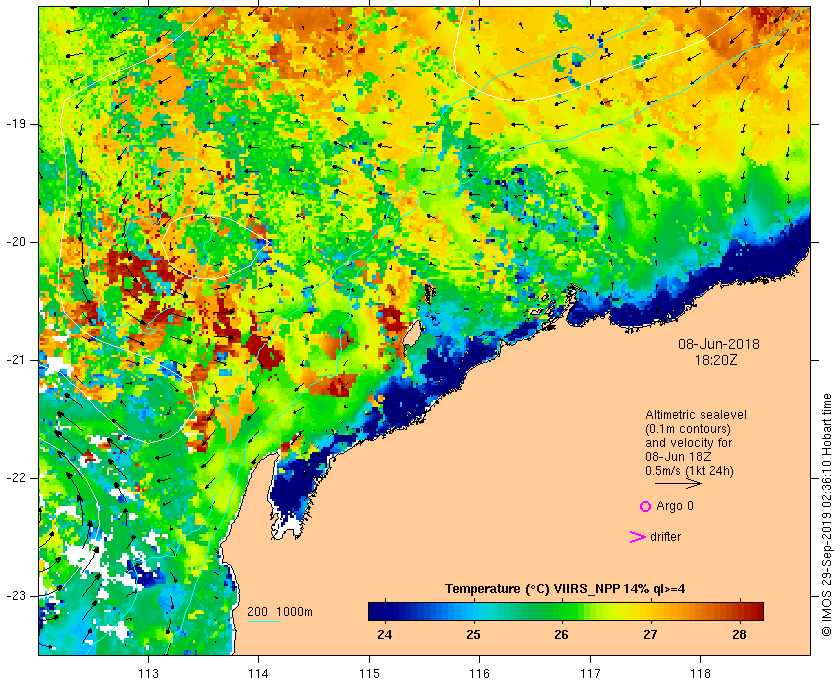Click longitude axis label 113

point(148,674)
